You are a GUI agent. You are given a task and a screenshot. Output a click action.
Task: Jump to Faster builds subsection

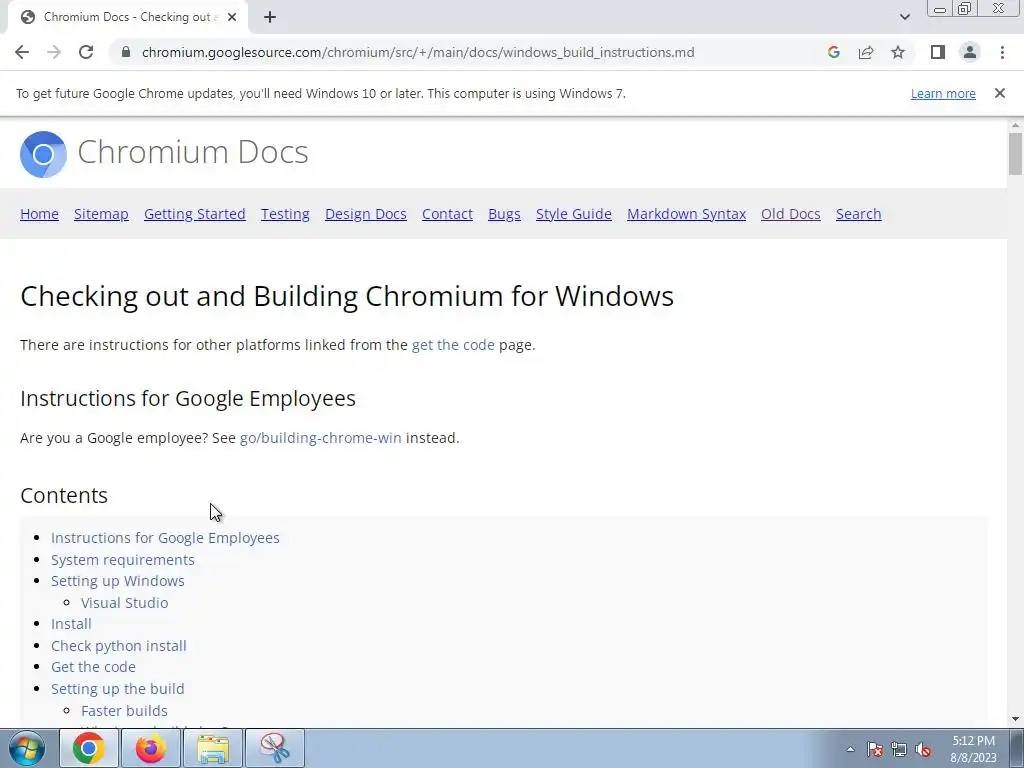[124, 711]
